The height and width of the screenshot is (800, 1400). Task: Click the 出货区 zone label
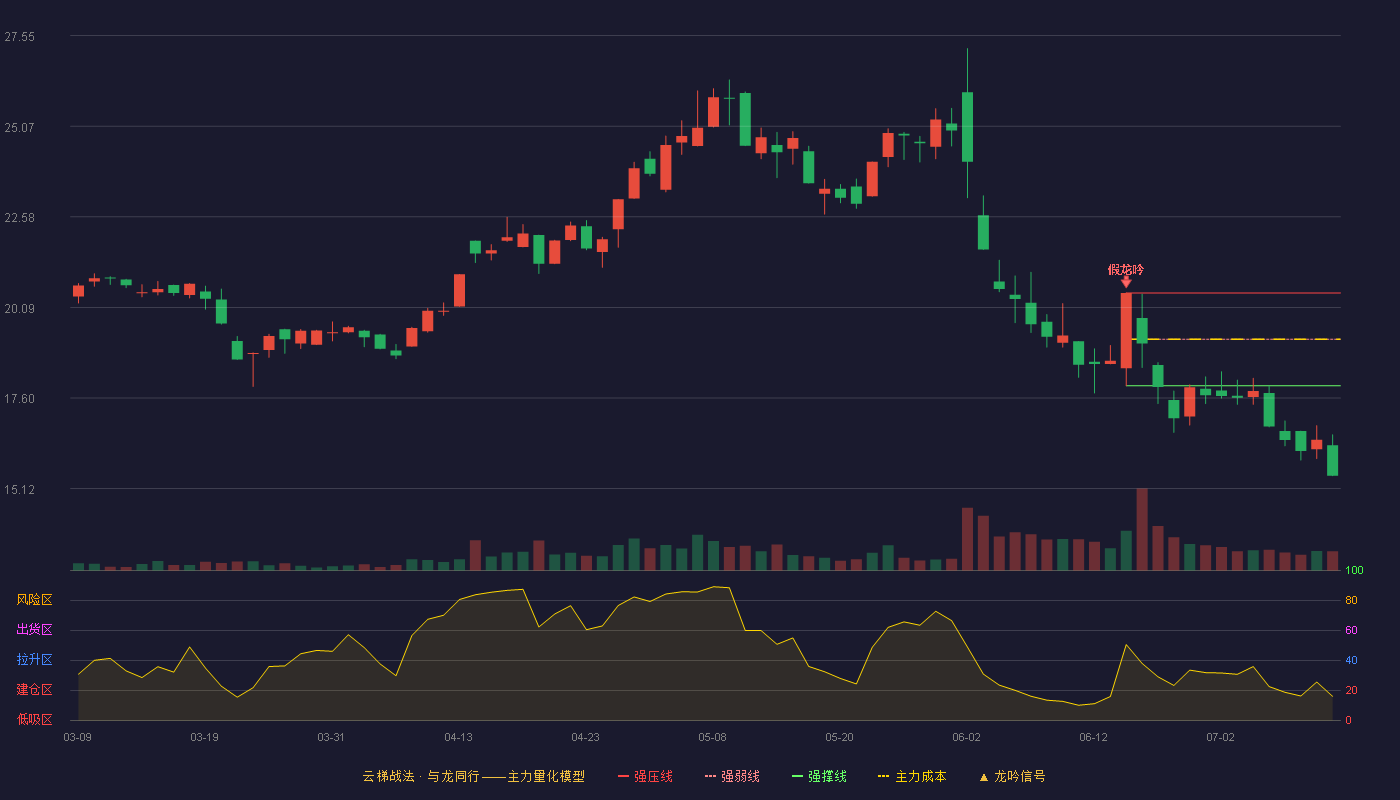tap(34, 630)
